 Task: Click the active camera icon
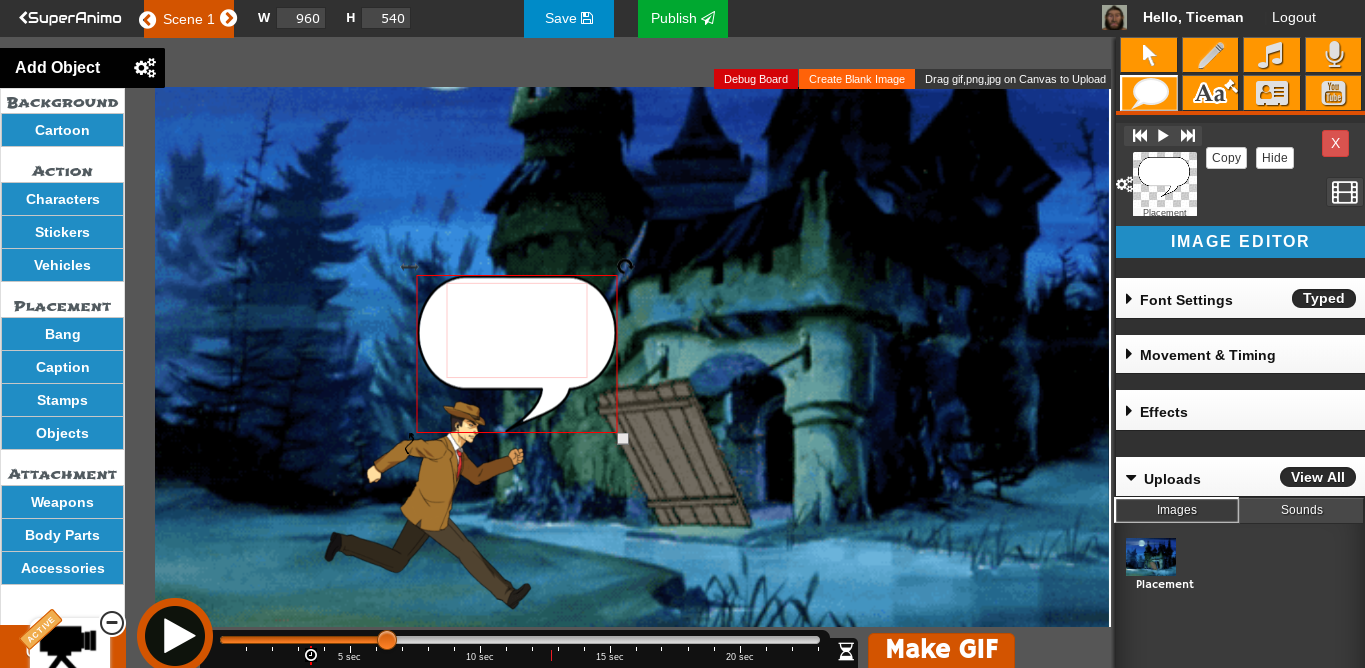coord(68,642)
